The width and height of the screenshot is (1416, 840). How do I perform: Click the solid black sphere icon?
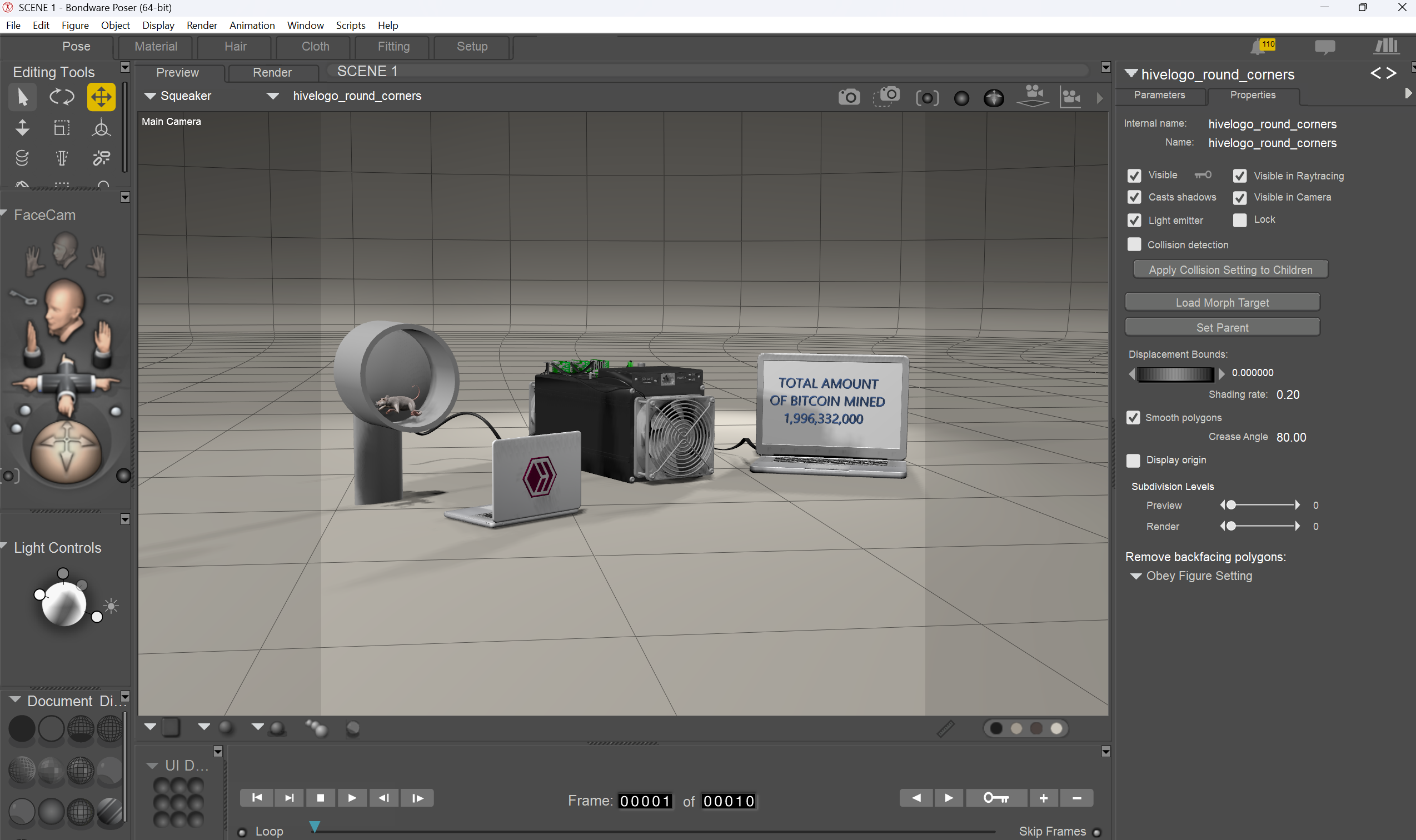961,98
